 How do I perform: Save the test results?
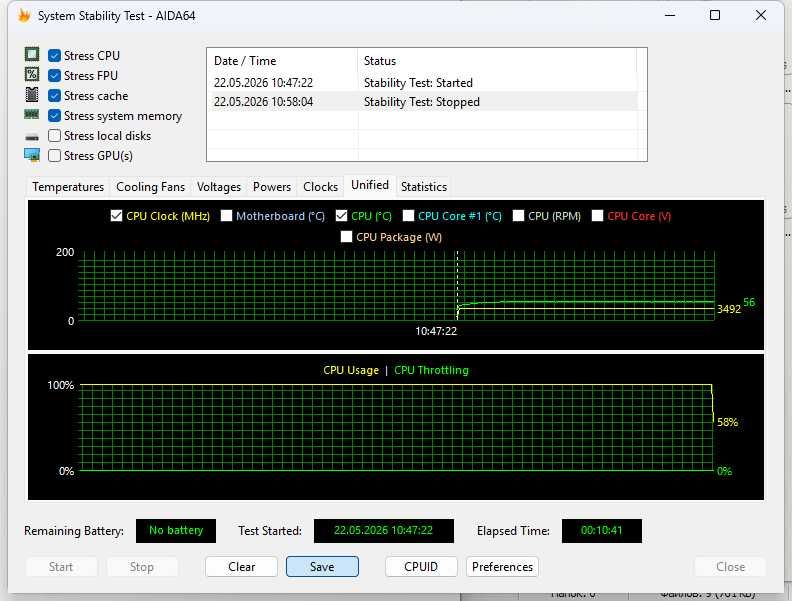322,567
